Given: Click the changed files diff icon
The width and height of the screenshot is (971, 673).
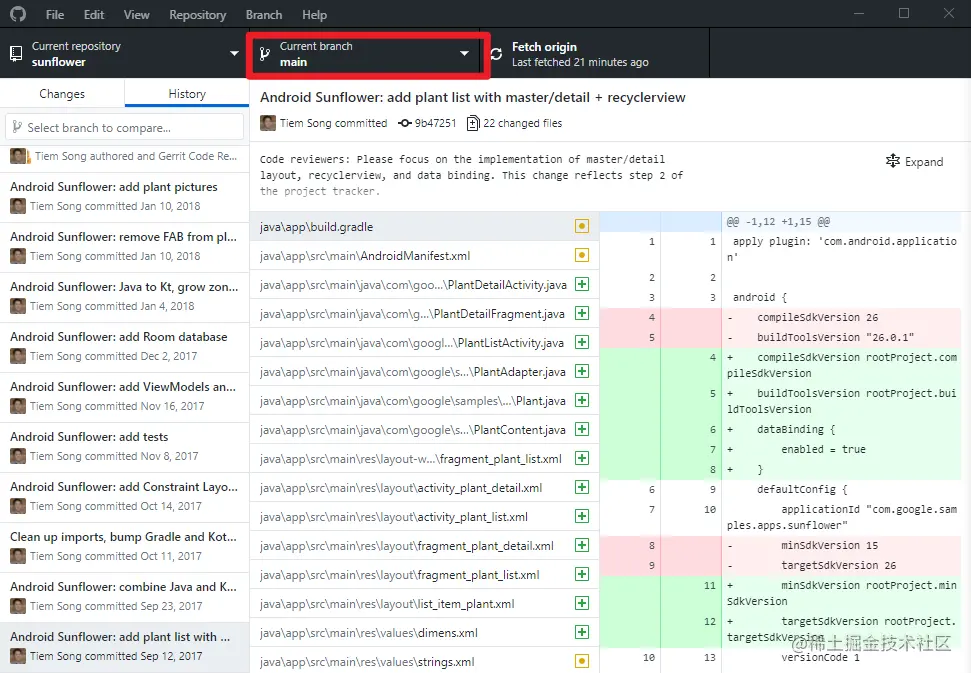Looking at the screenshot, I should point(473,123).
